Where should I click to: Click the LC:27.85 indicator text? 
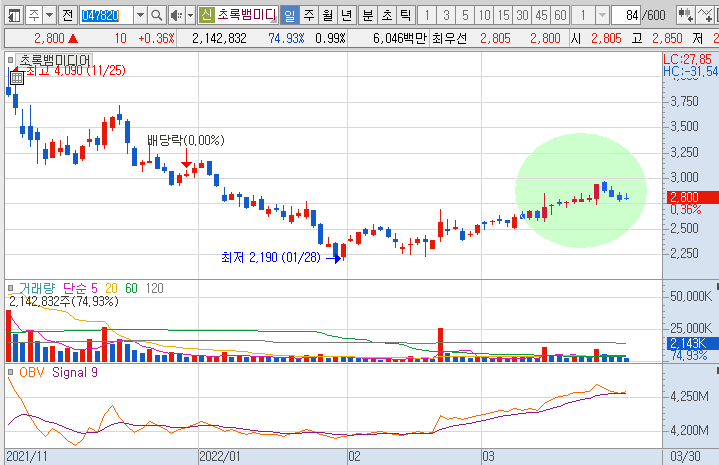point(687,59)
